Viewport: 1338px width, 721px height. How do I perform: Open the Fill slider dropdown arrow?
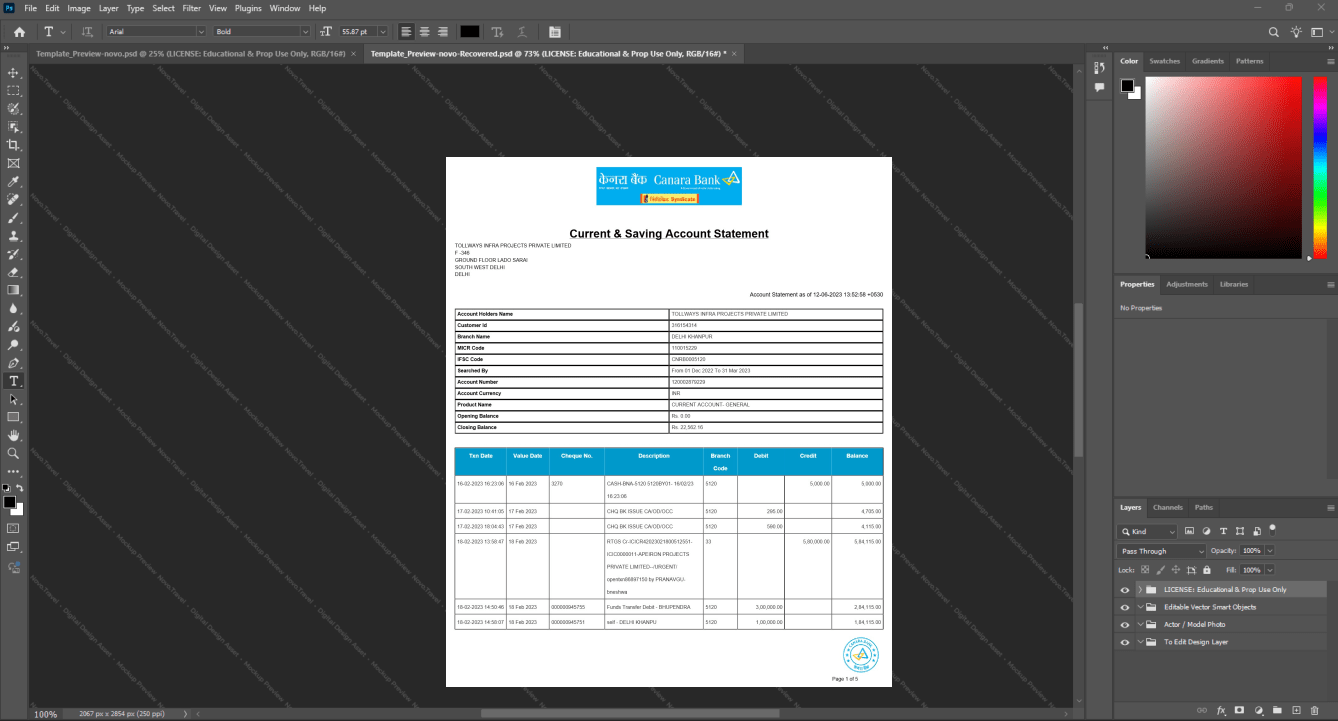tap(1270, 569)
